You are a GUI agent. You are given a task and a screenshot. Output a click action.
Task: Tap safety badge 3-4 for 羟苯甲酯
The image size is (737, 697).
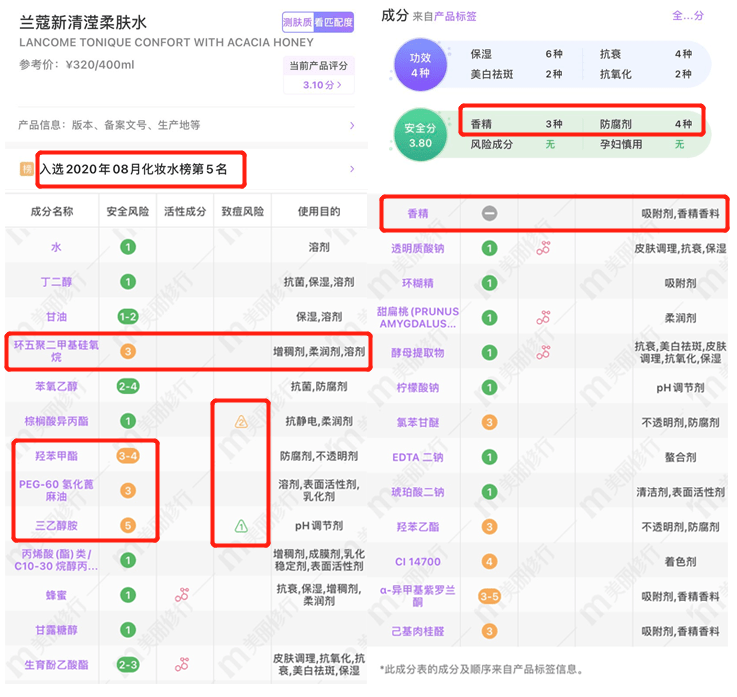(x=128, y=456)
